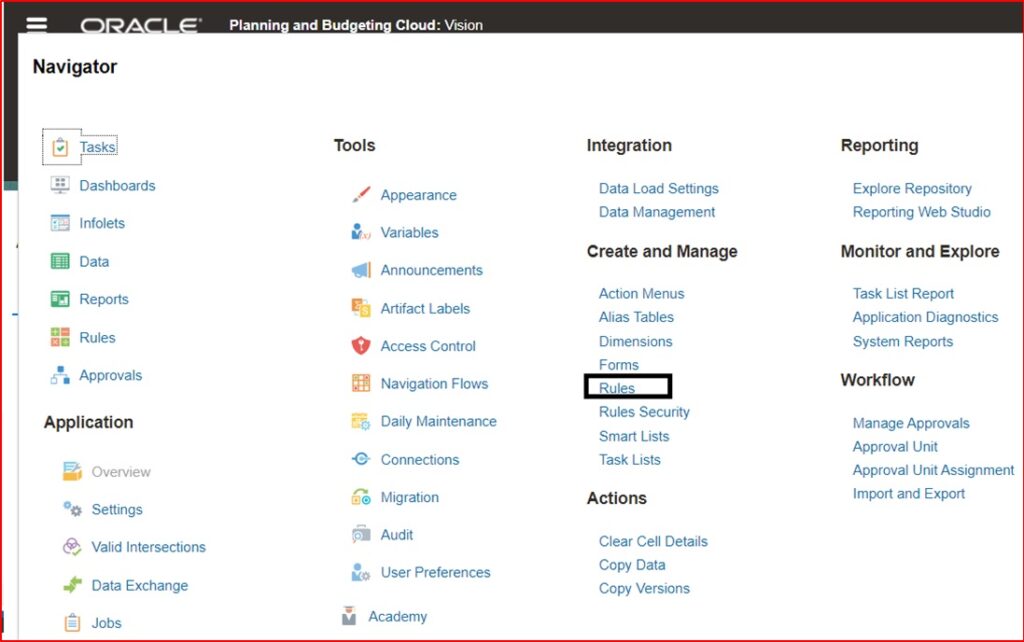This screenshot has height=642, width=1024.
Task: Click the Dashboards monitor icon
Action: (60, 185)
